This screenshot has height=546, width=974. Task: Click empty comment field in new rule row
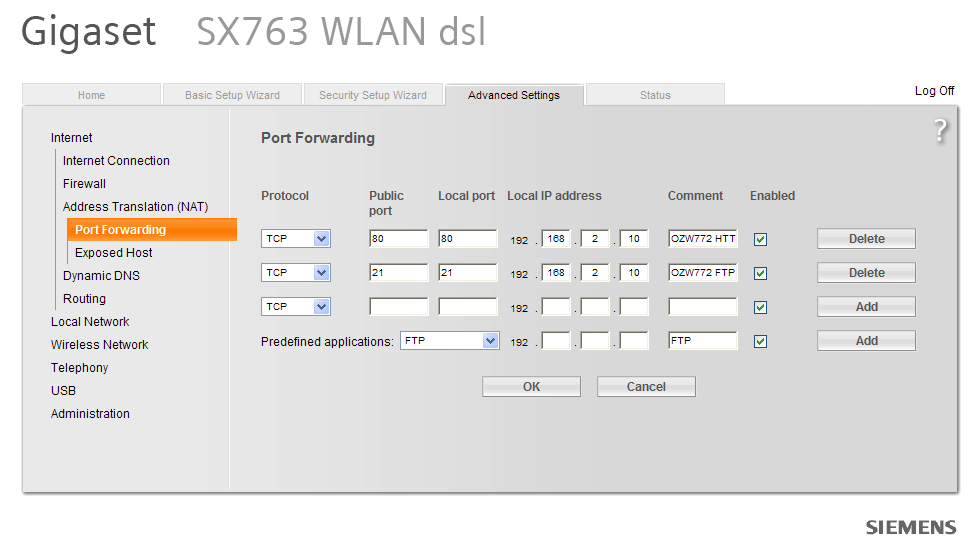(x=703, y=307)
